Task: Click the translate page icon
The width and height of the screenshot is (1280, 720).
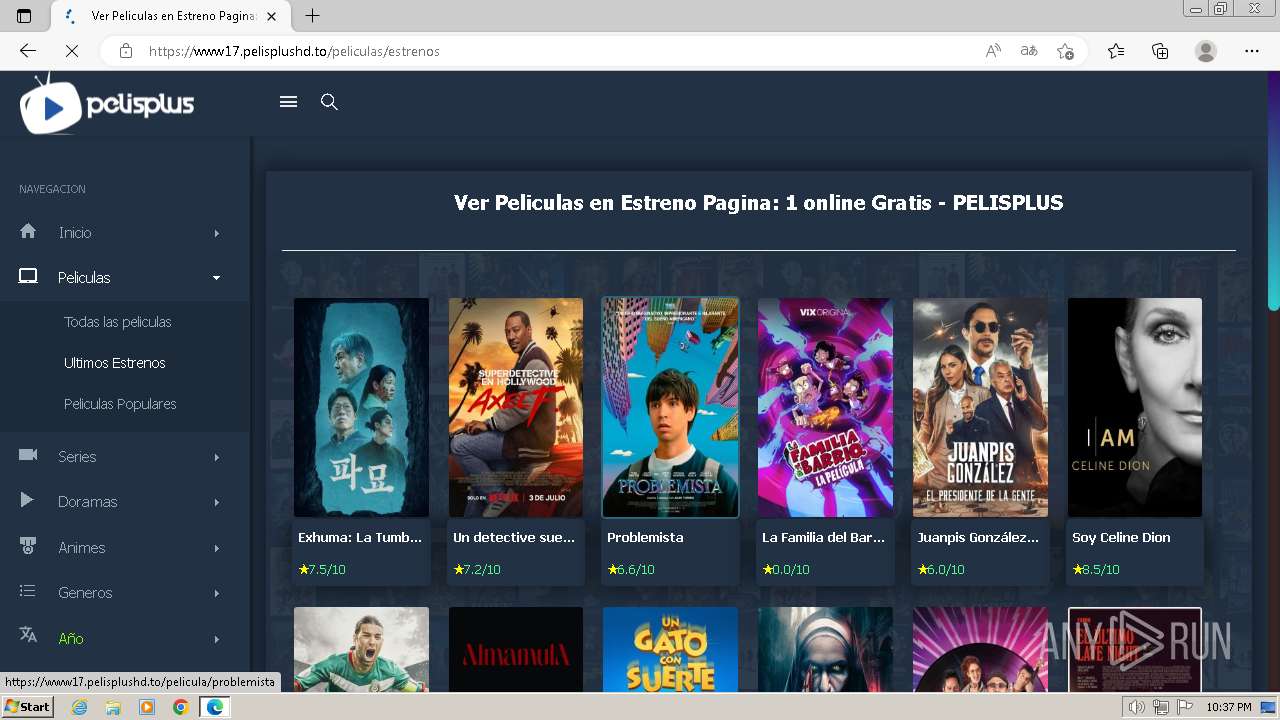Action: click(x=1029, y=51)
